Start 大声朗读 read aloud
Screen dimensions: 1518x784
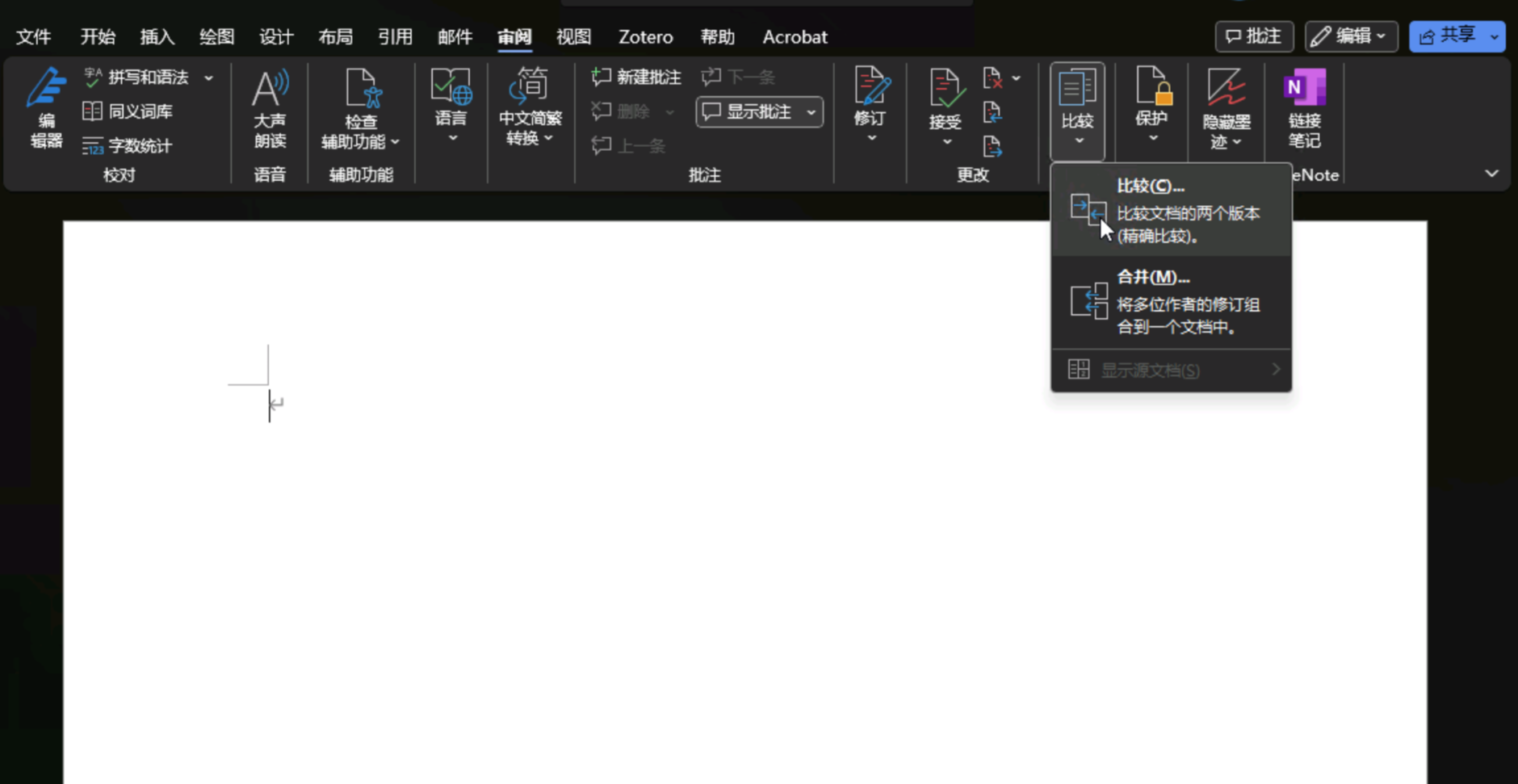[270, 107]
